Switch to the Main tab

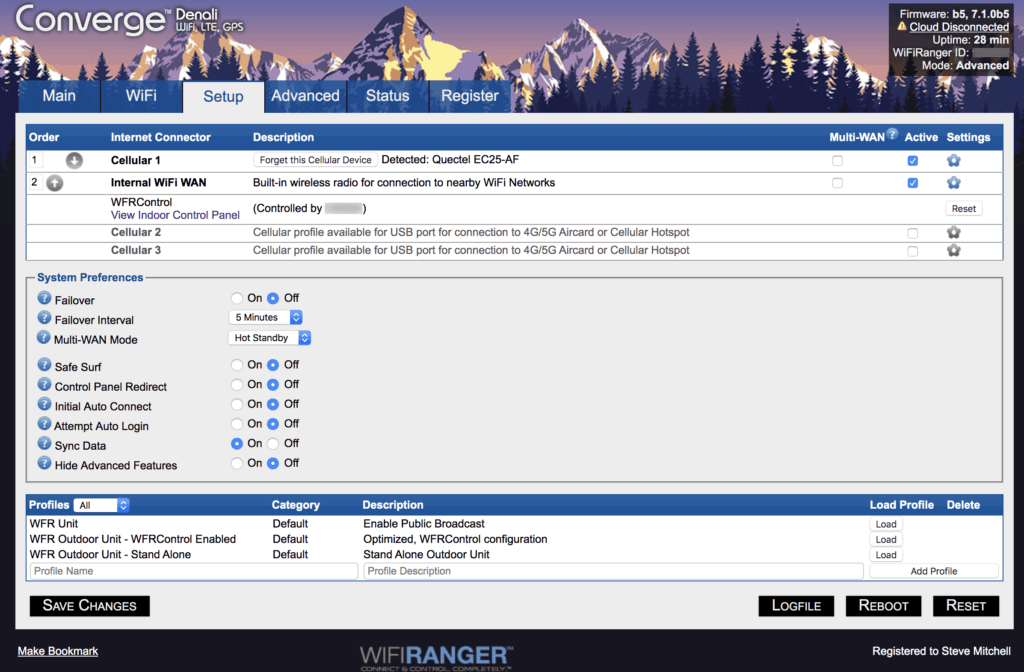coord(59,96)
